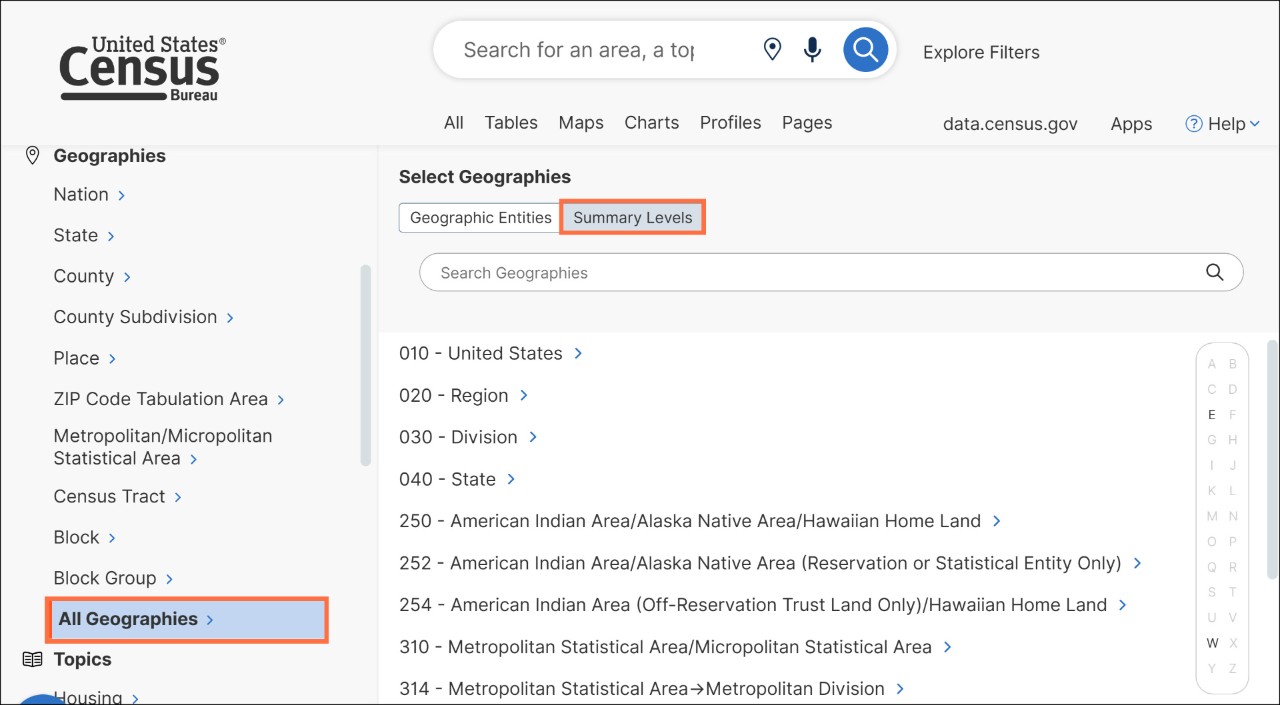Screen dimensions: 1280x705
Task: Click the microphone icon for voice search
Action: (x=812, y=48)
